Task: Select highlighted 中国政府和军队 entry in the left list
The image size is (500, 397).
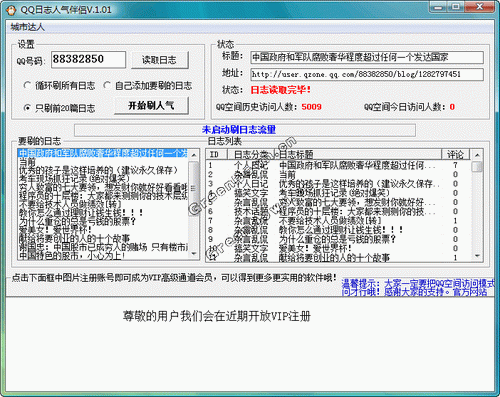Action: 103,153
